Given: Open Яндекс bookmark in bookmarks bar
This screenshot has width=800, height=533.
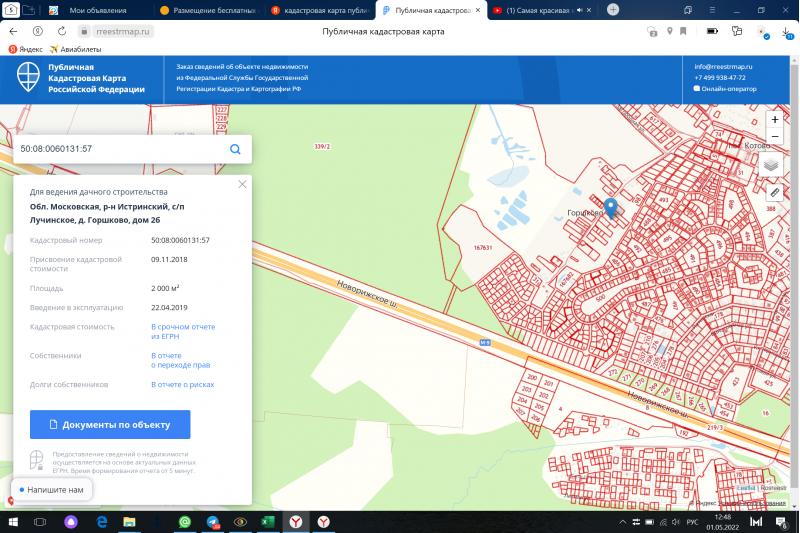Looking at the screenshot, I should pos(26,49).
